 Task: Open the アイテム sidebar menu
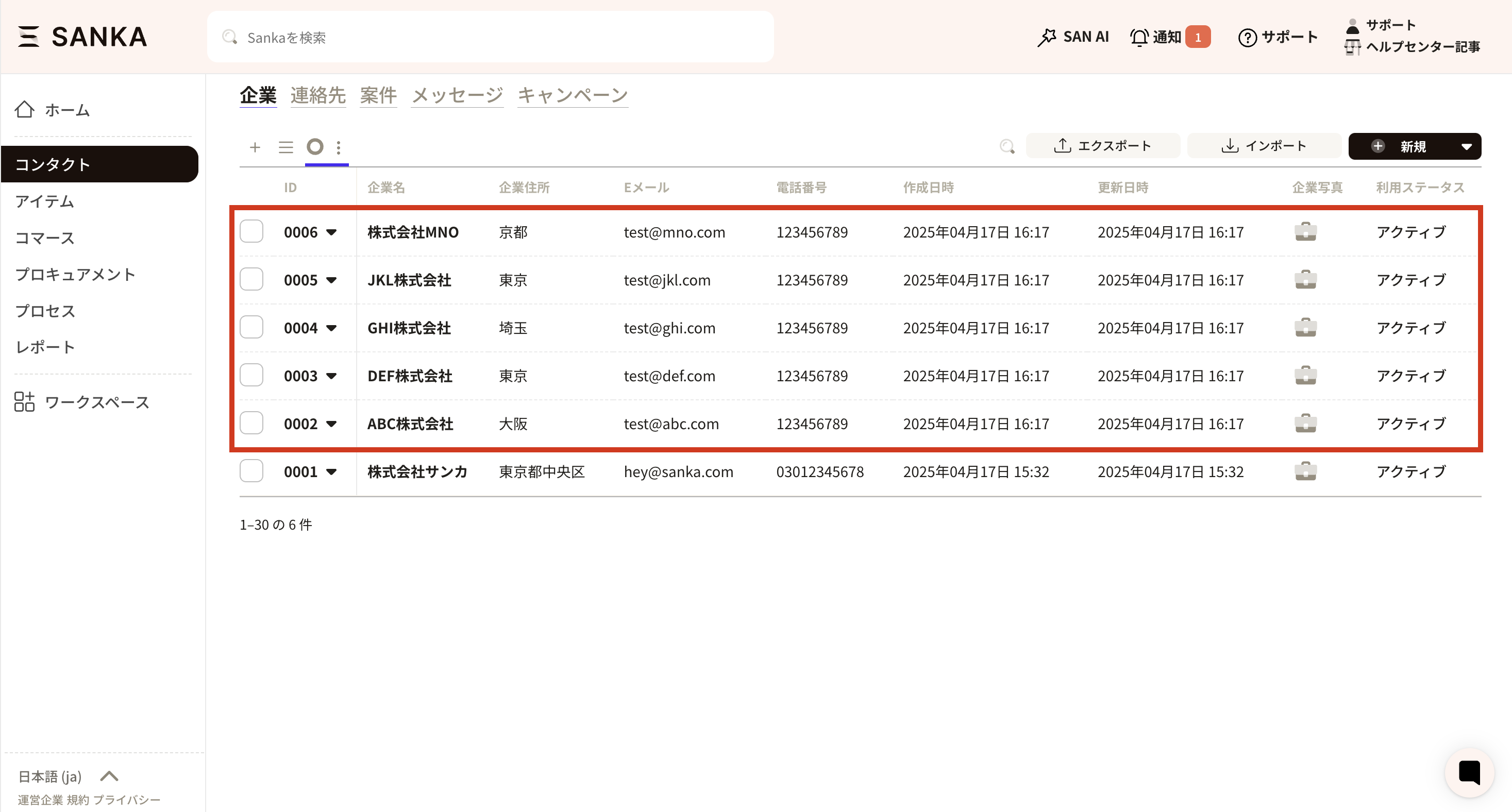pos(45,201)
